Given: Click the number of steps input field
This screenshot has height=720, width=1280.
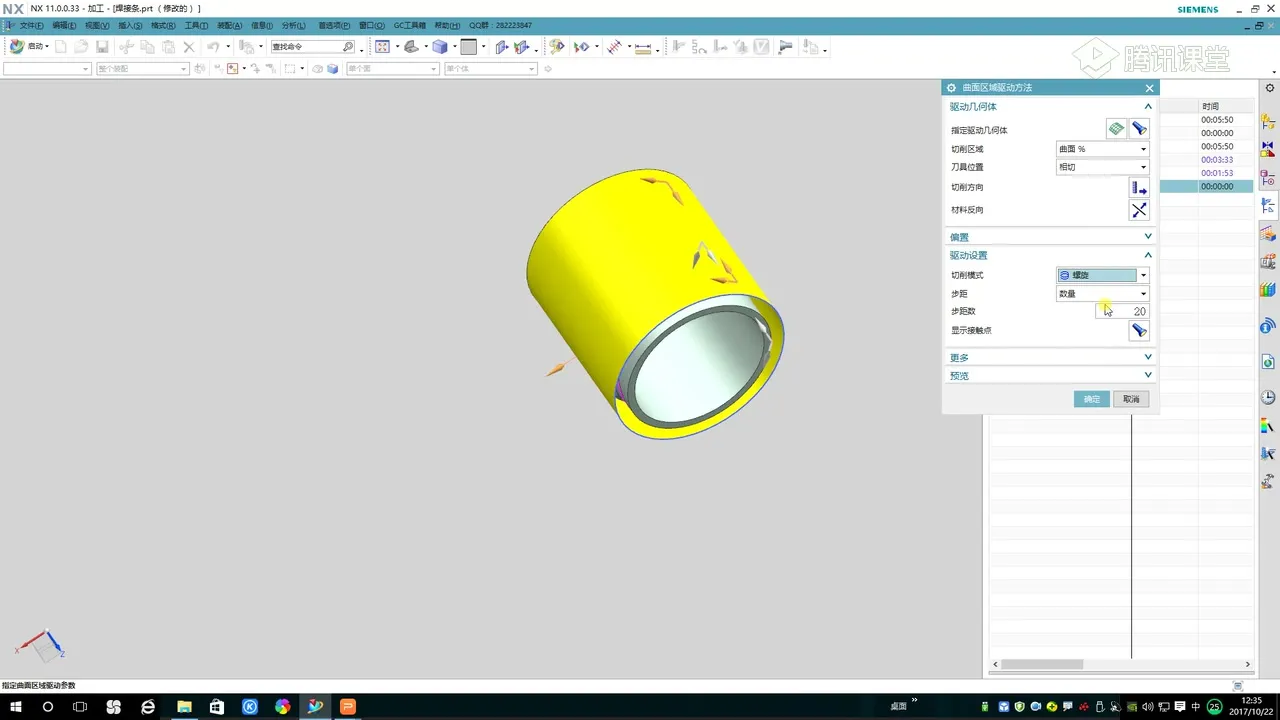Looking at the screenshot, I should tap(1123, 312).
